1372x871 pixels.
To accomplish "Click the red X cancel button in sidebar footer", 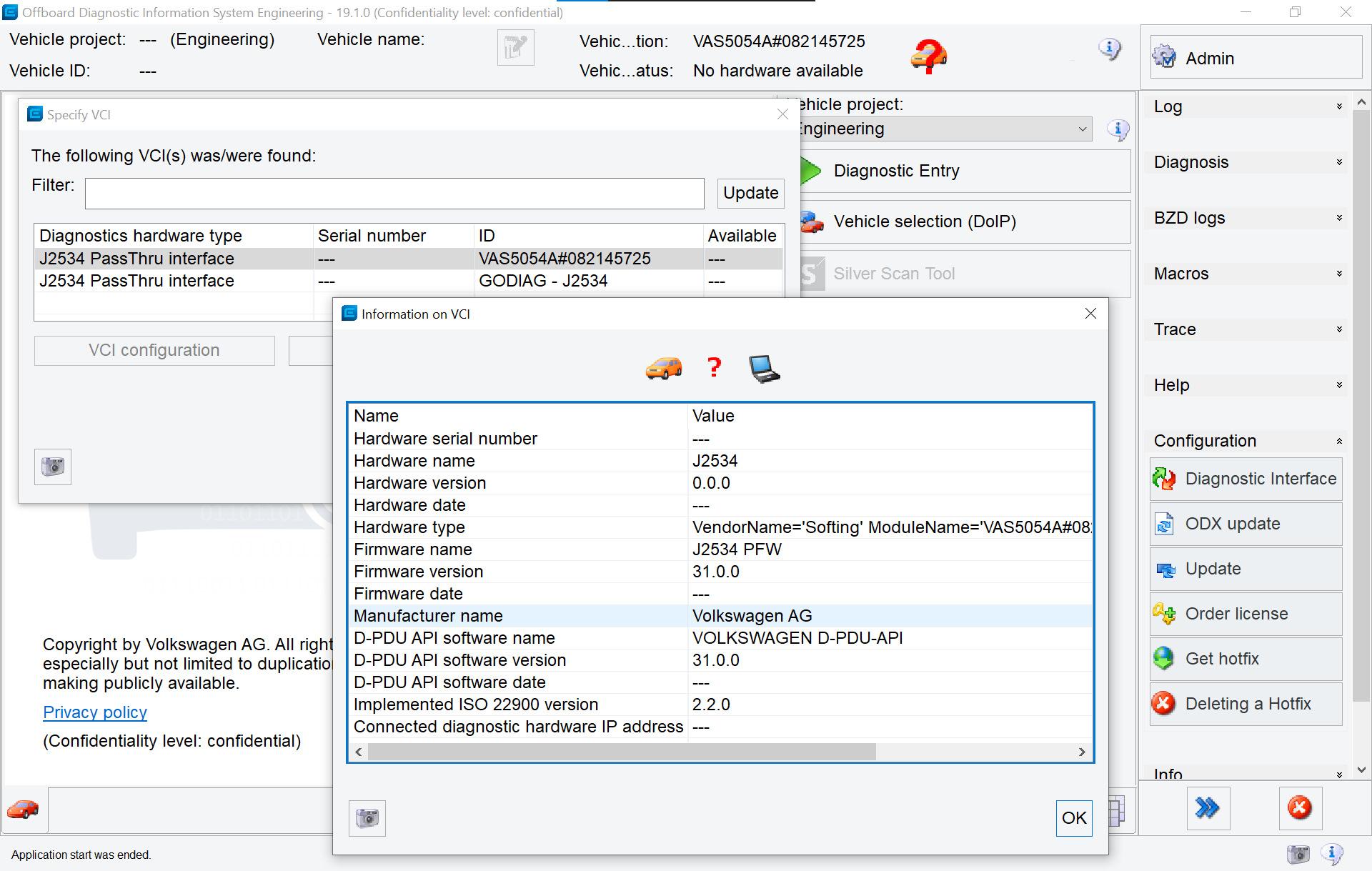I will point(1300,808).
